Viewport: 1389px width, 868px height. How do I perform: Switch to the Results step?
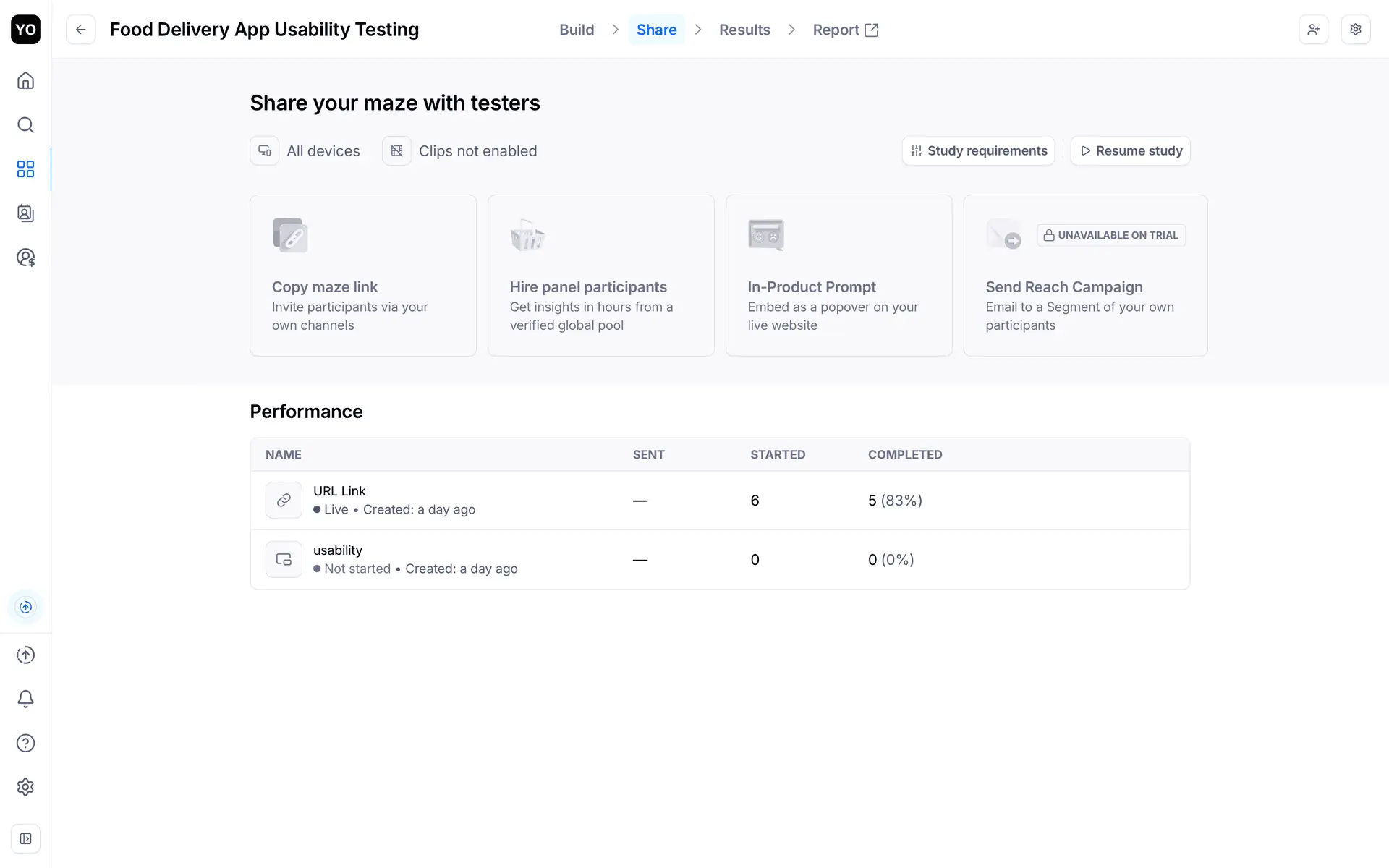point(744,30)
